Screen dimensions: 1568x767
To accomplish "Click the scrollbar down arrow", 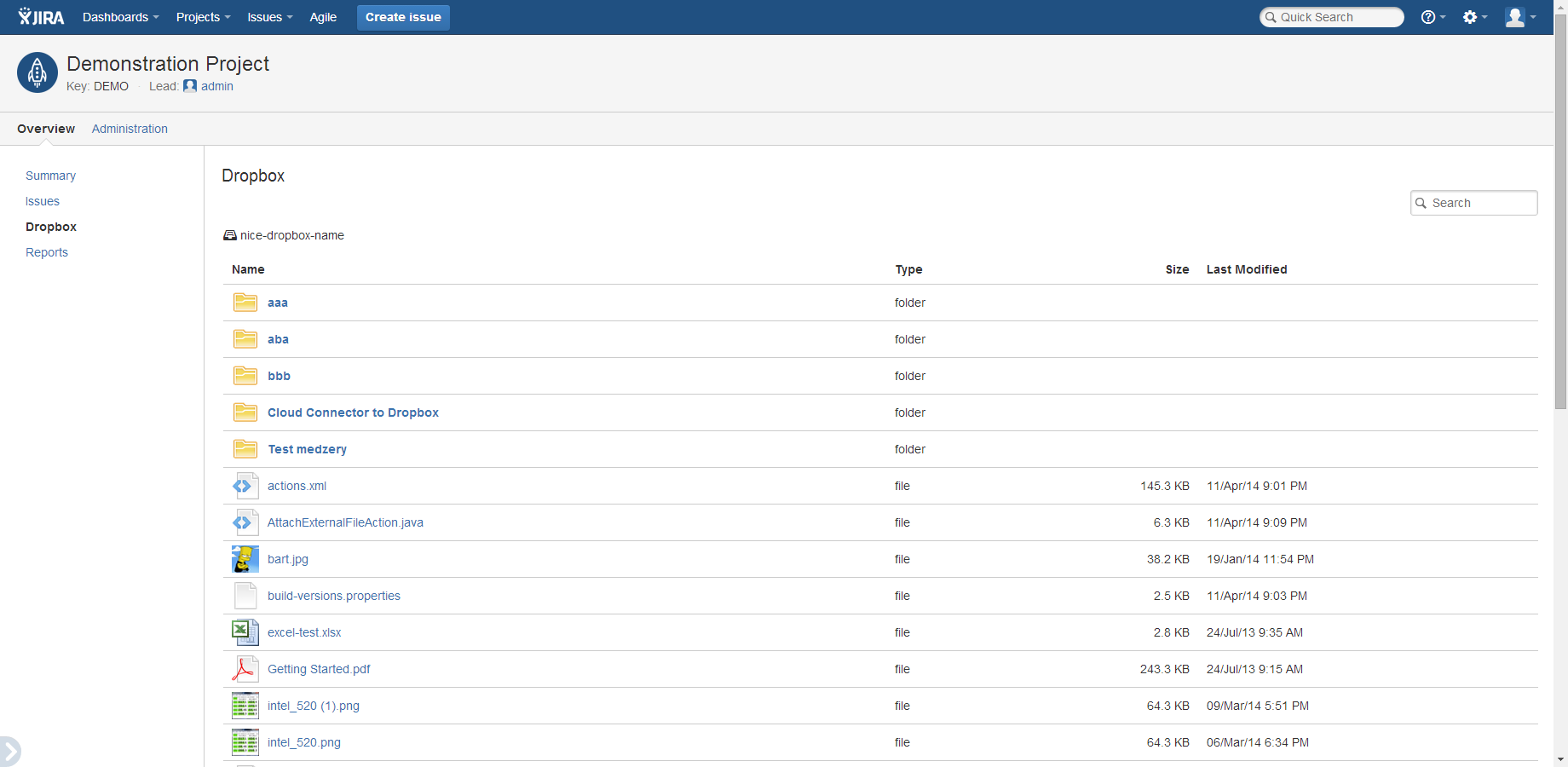I will pos(1560,759).
